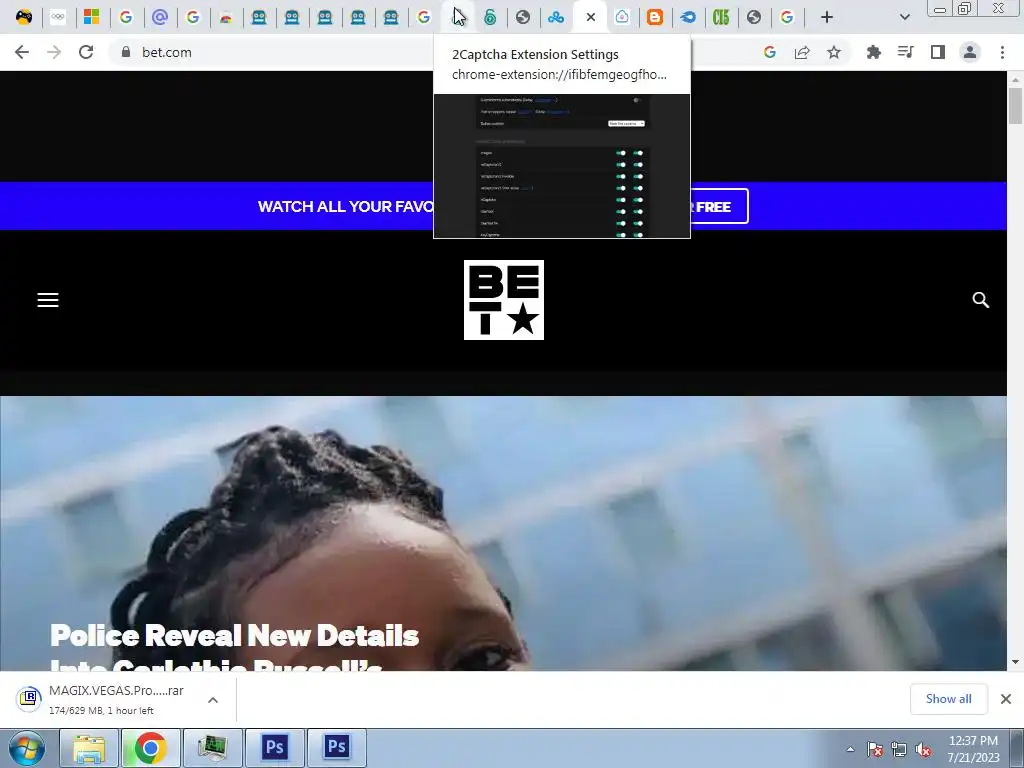1024x768 pixels.
Task: Switch to the Microsoft logo tab
Action: 91,17
